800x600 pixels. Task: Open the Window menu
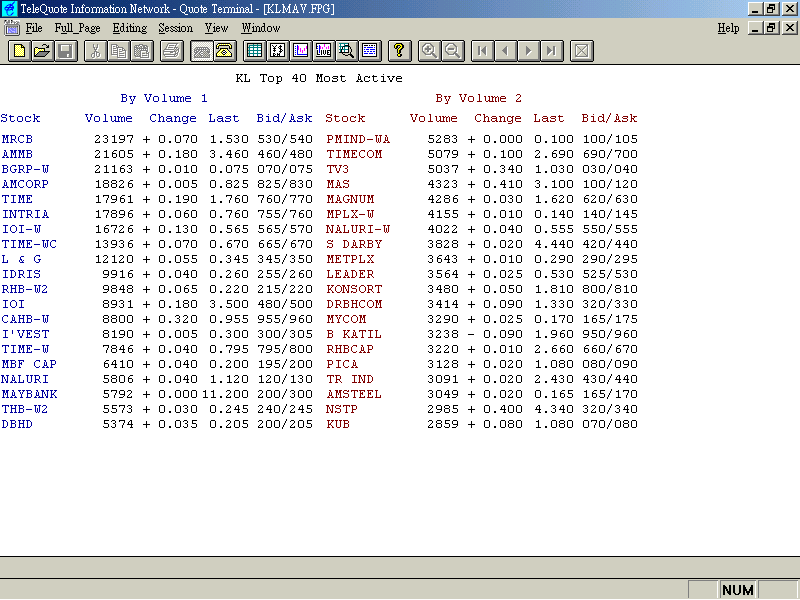261,28
